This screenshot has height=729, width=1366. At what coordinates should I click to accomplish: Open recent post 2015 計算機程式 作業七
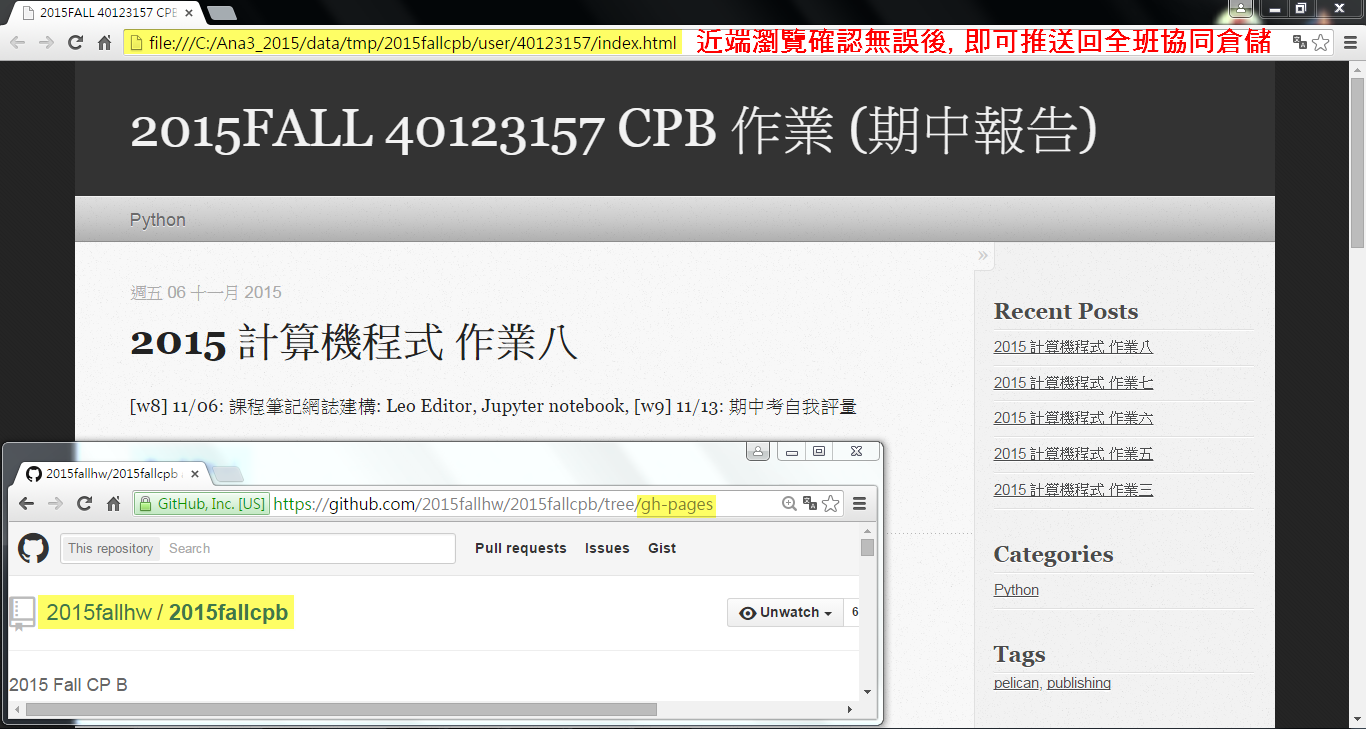(1073, 382)
